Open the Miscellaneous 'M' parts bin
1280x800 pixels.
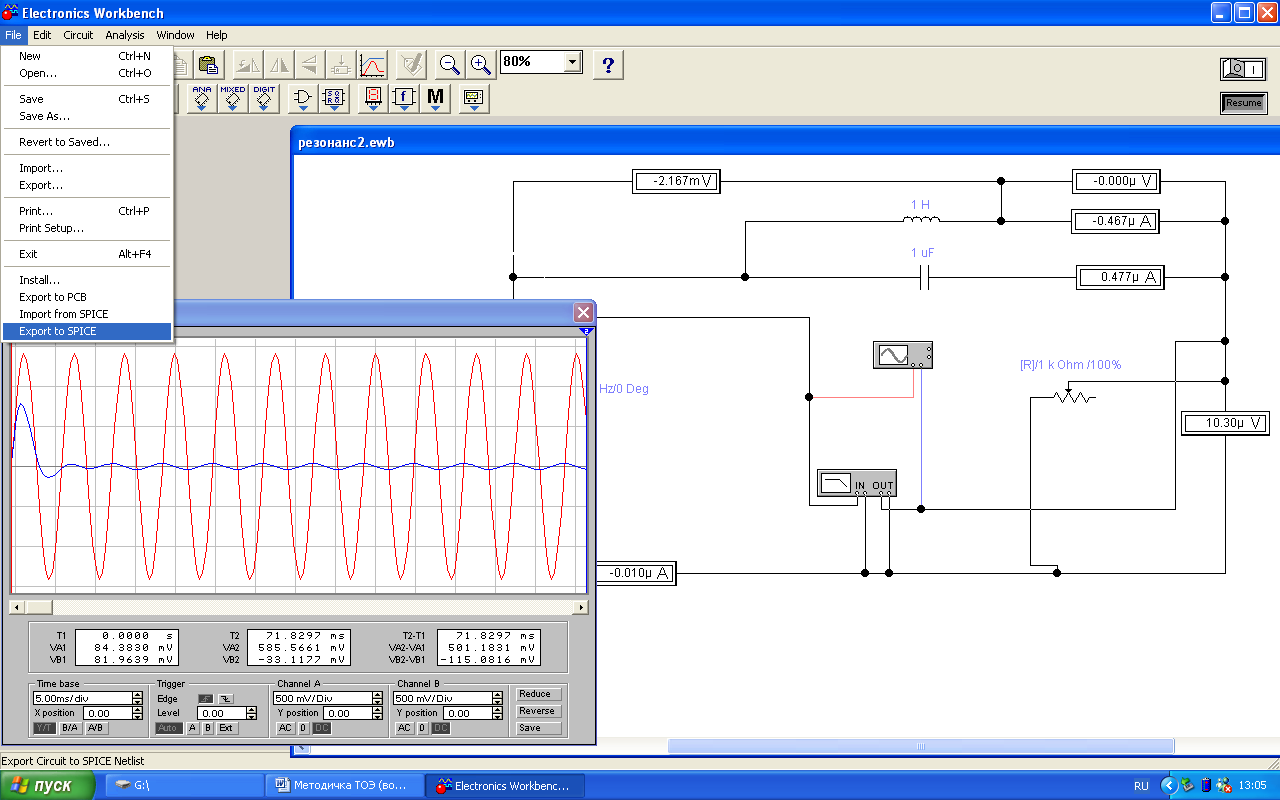click(x=435, y=98)
